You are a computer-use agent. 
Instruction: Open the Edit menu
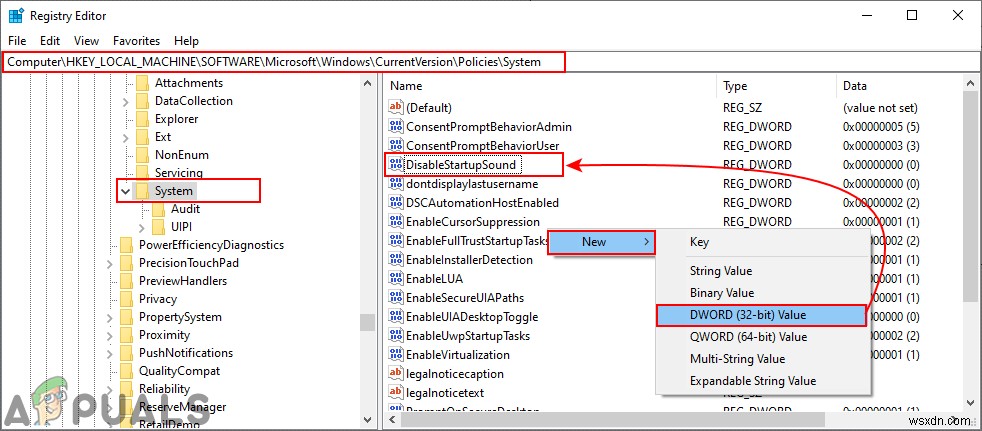[x=49, y=41]
